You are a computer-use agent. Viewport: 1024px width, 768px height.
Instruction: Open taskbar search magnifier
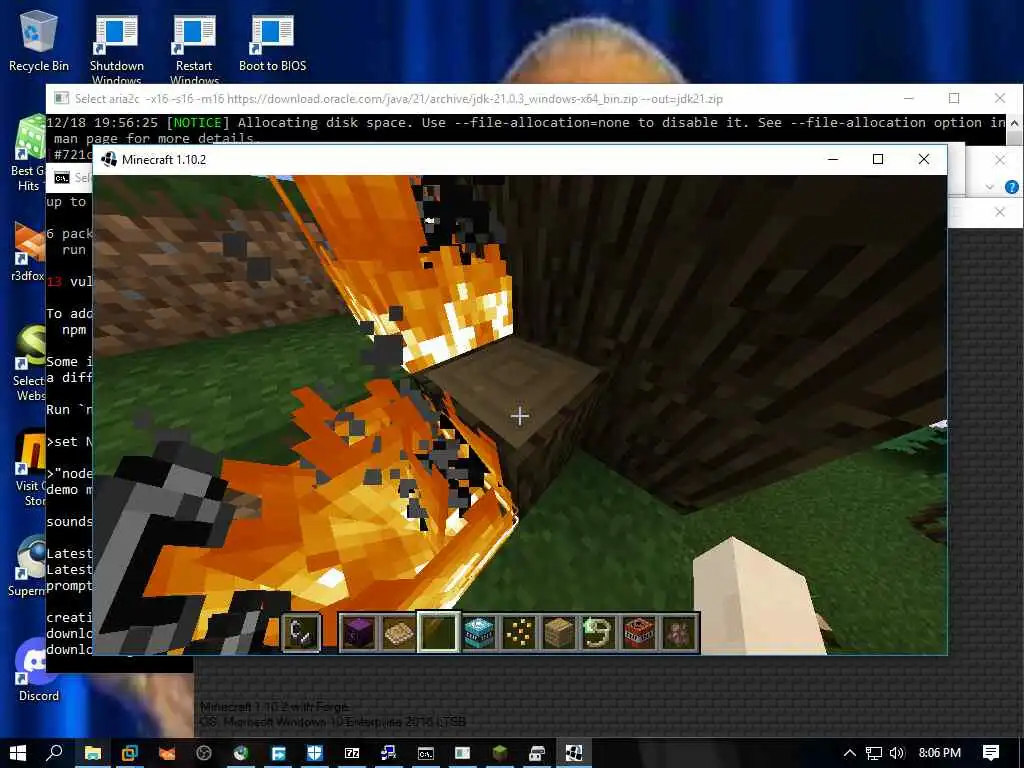tap(55, 753)
